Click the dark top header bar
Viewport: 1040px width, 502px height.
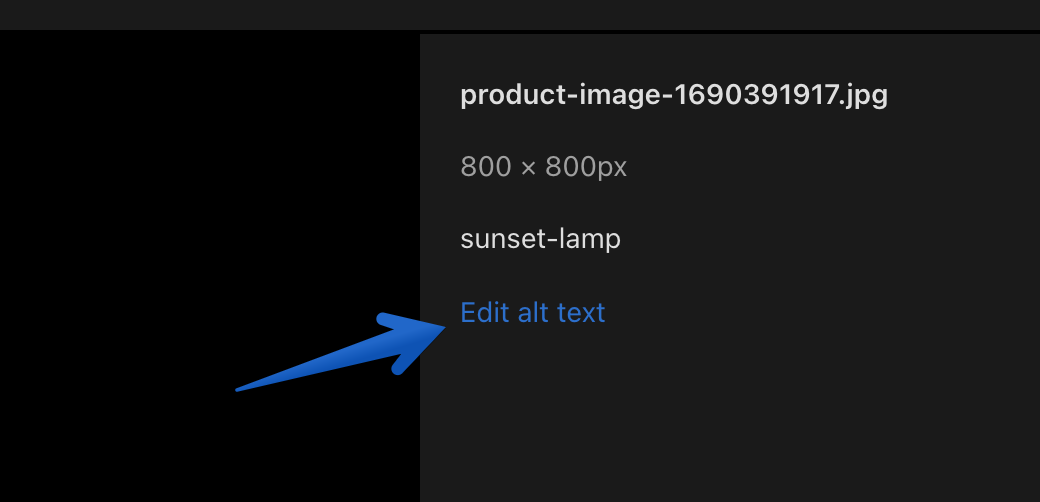[x=520, y=14]
